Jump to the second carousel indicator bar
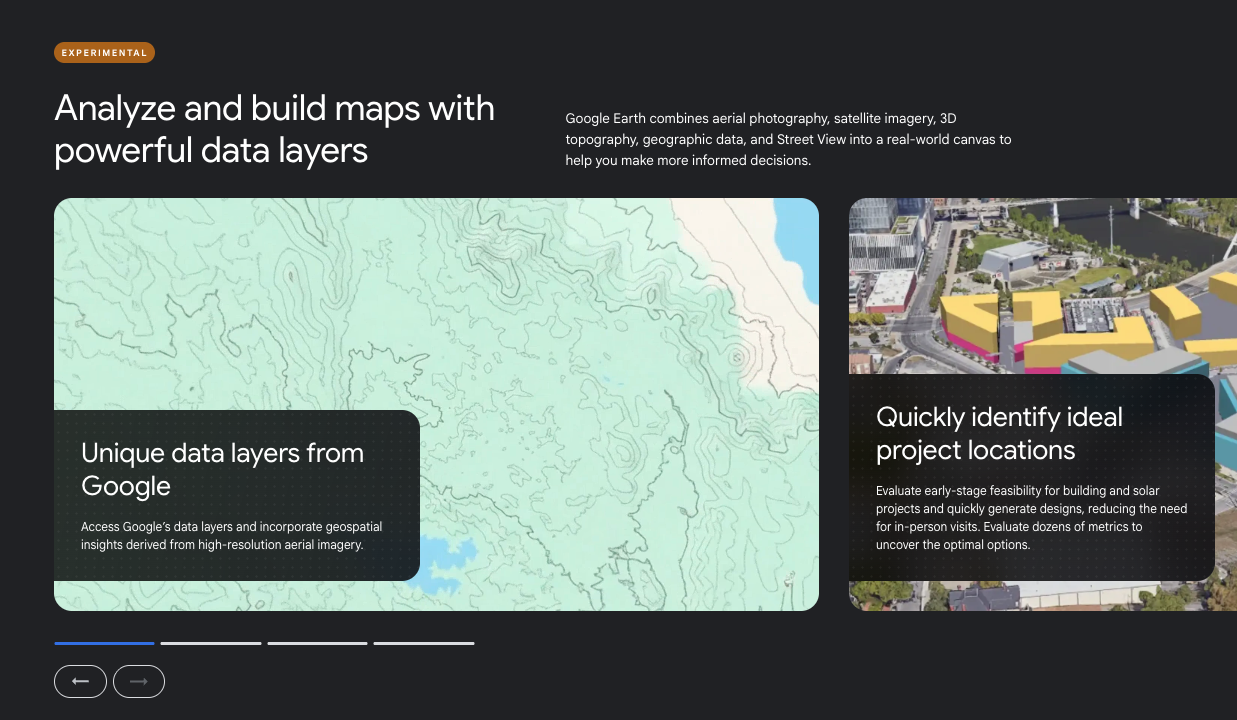This screenshot has height=720, width=1237. pos(211,643)
